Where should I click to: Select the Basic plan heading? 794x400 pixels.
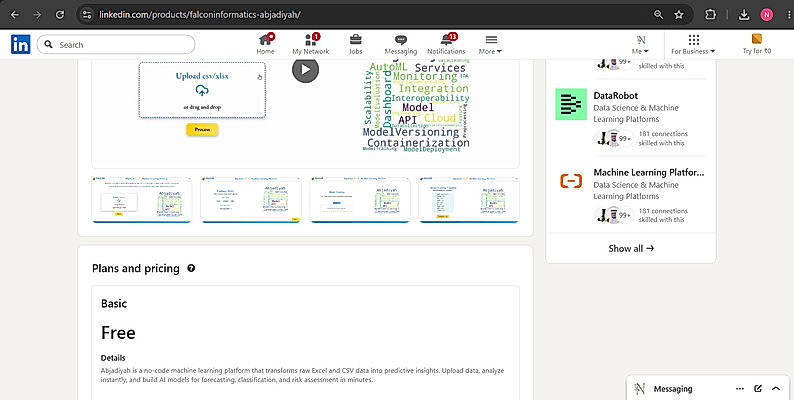(114, 304)
